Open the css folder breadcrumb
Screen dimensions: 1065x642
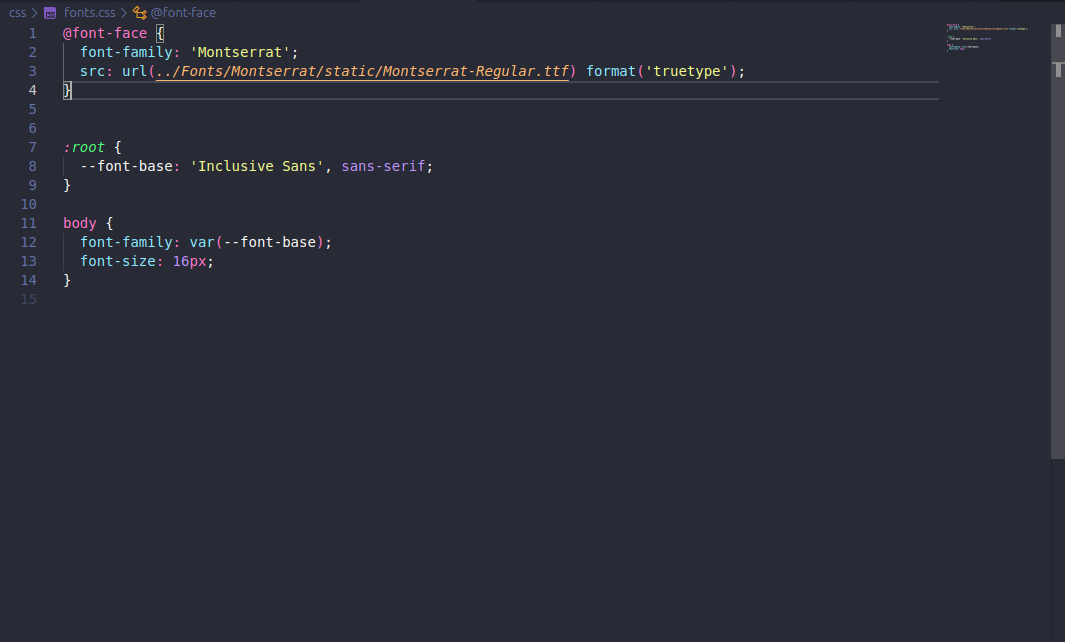coord(18,13)
